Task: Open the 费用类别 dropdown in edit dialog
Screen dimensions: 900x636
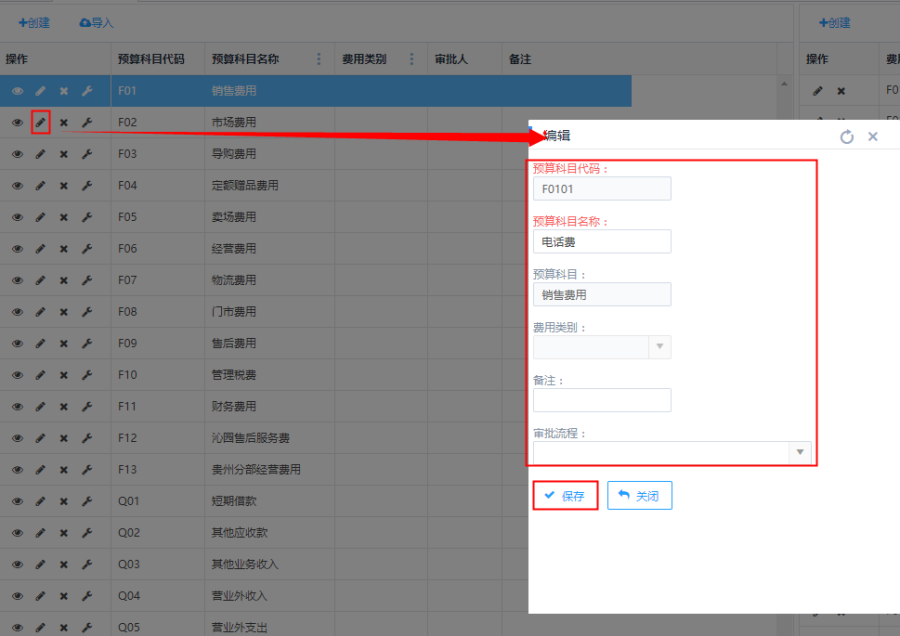Action: point(659,347)
